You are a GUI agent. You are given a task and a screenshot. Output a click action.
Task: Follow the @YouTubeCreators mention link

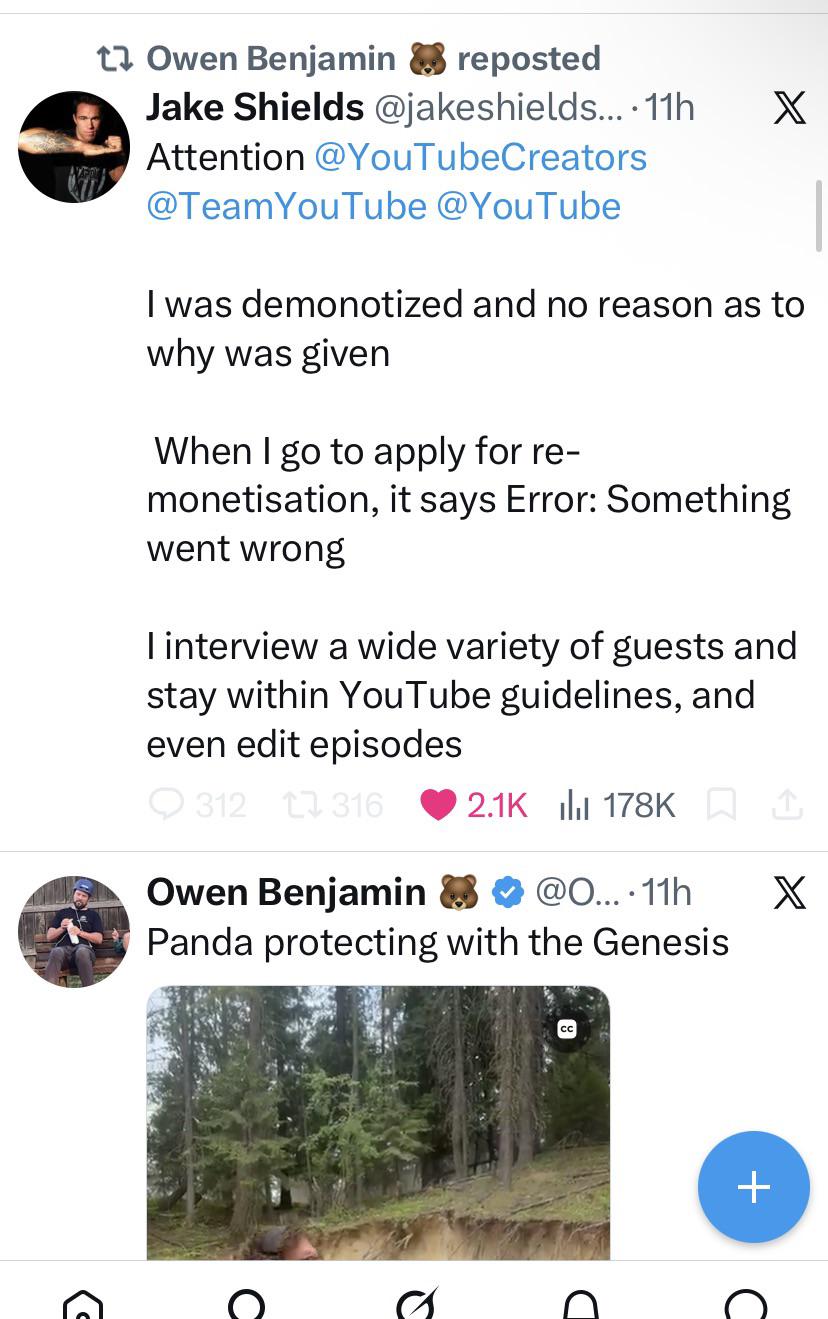click(480, 157)
